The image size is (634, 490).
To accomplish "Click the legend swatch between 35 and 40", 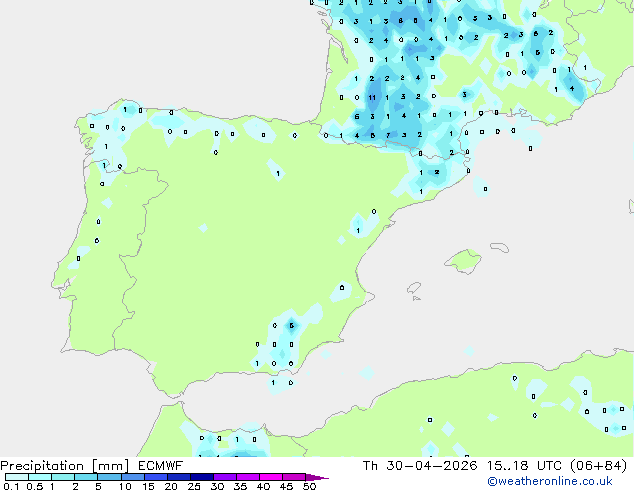I will pos(248,477).
